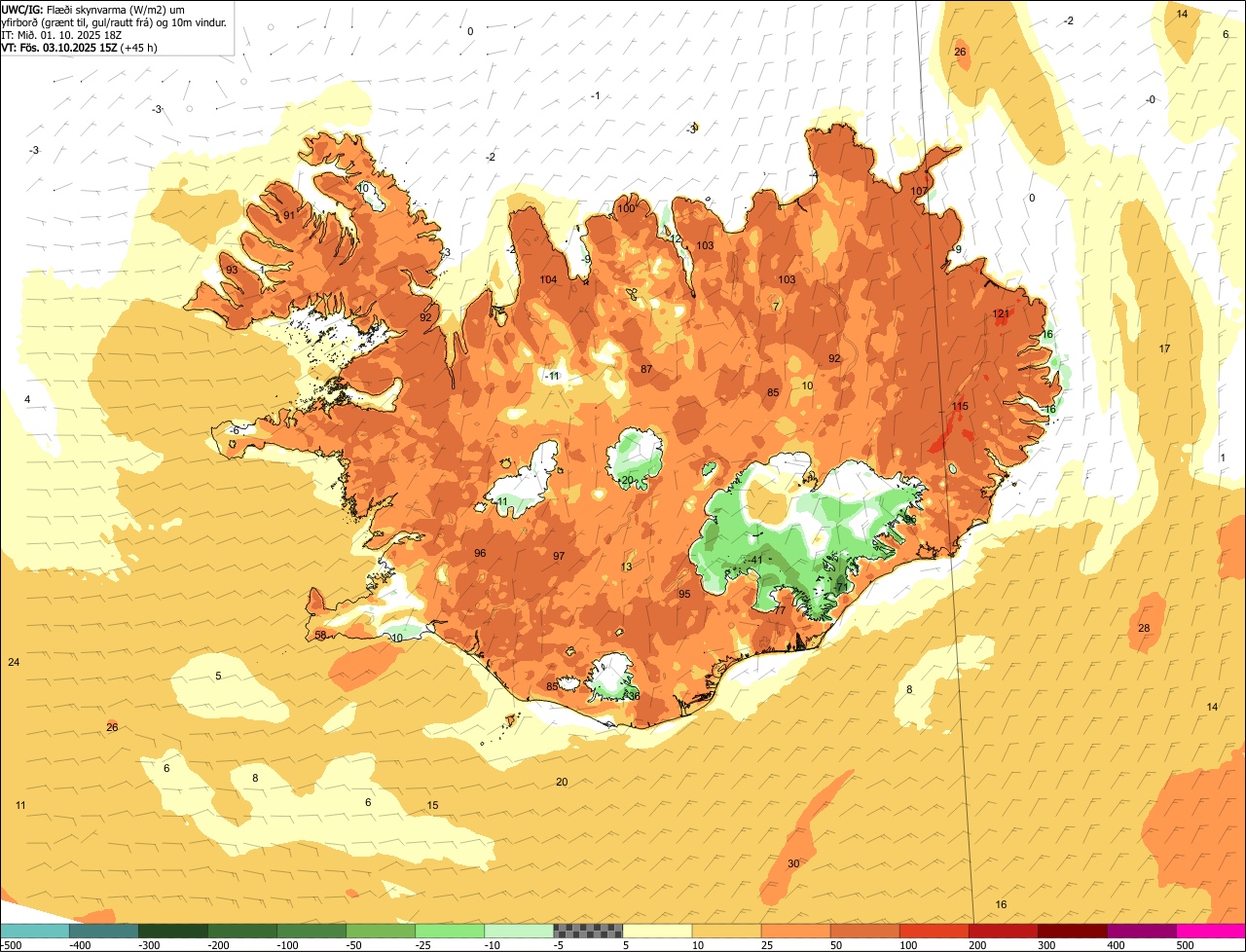This screenshot has width=1246, height=952.
Task: Click the value 95 west of the glacier
Action: click(x=684, y=594)
